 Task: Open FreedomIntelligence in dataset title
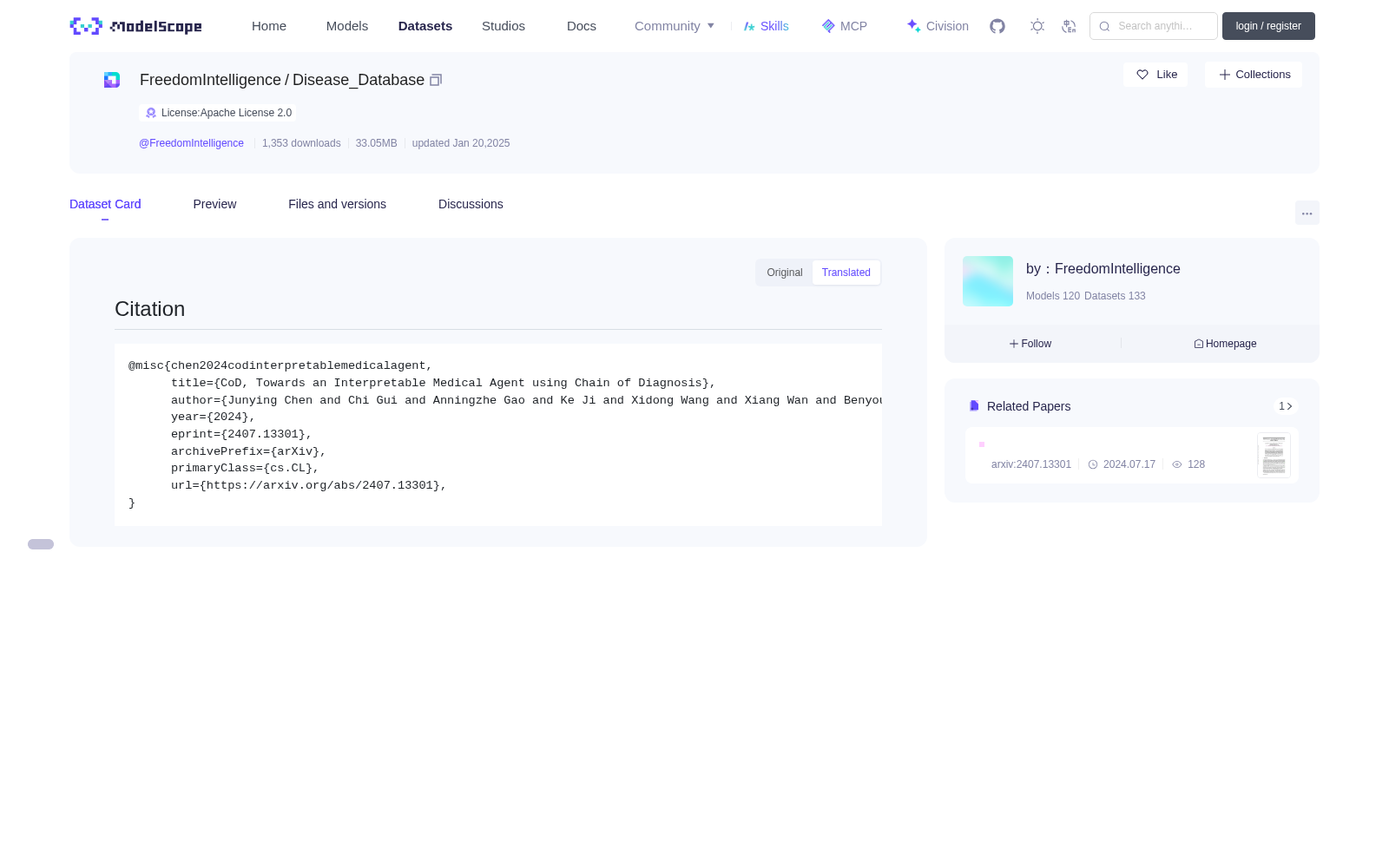pos(210,80)
